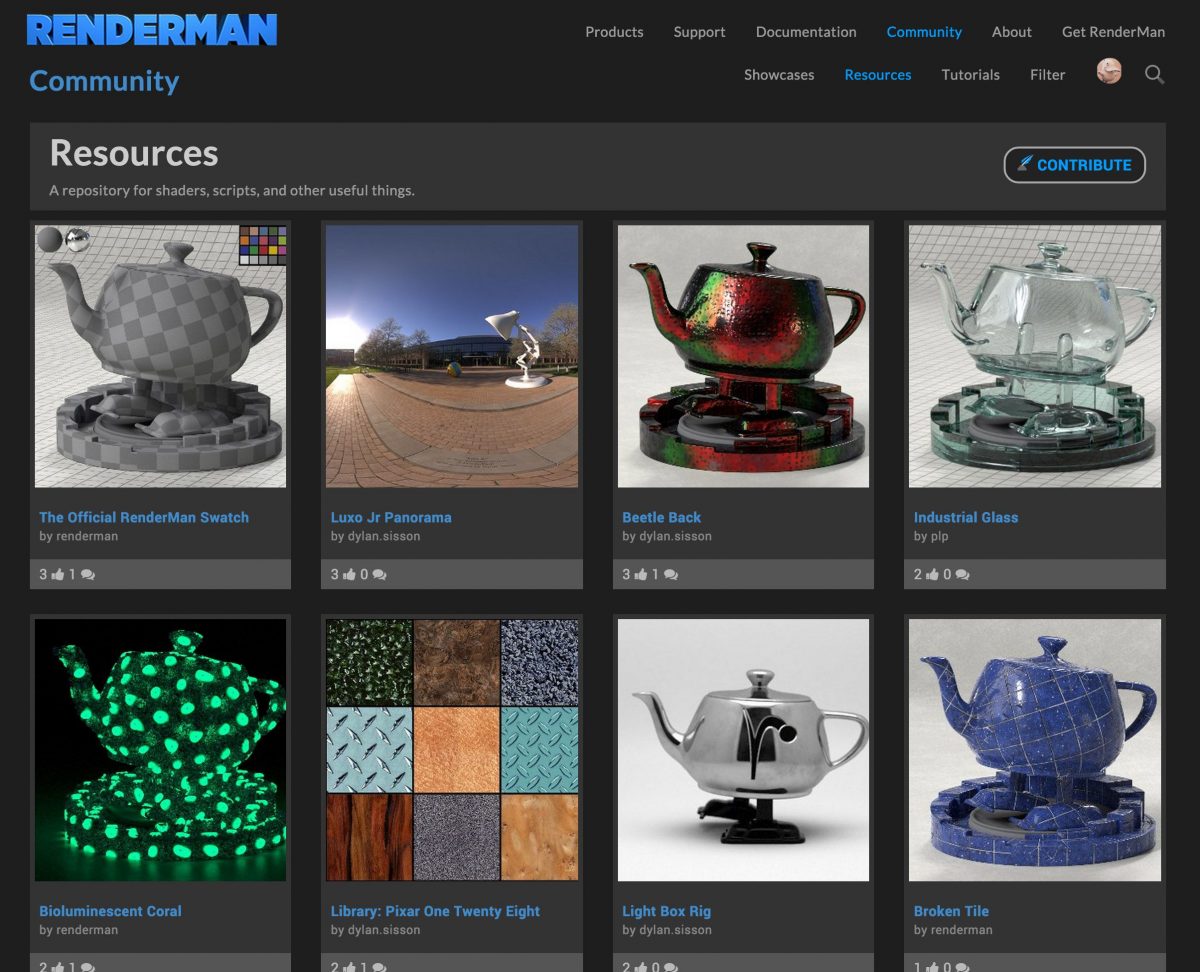Image resolution: width=1200 pixels, height=972 pixels.
Task: Switch to the Showcases tab
Action: 779,74
